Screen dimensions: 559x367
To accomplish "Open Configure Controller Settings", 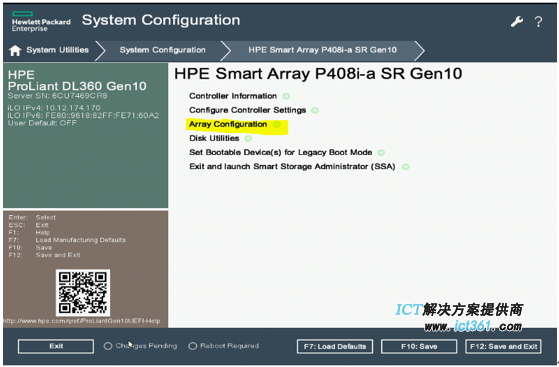I will (247, 110).
